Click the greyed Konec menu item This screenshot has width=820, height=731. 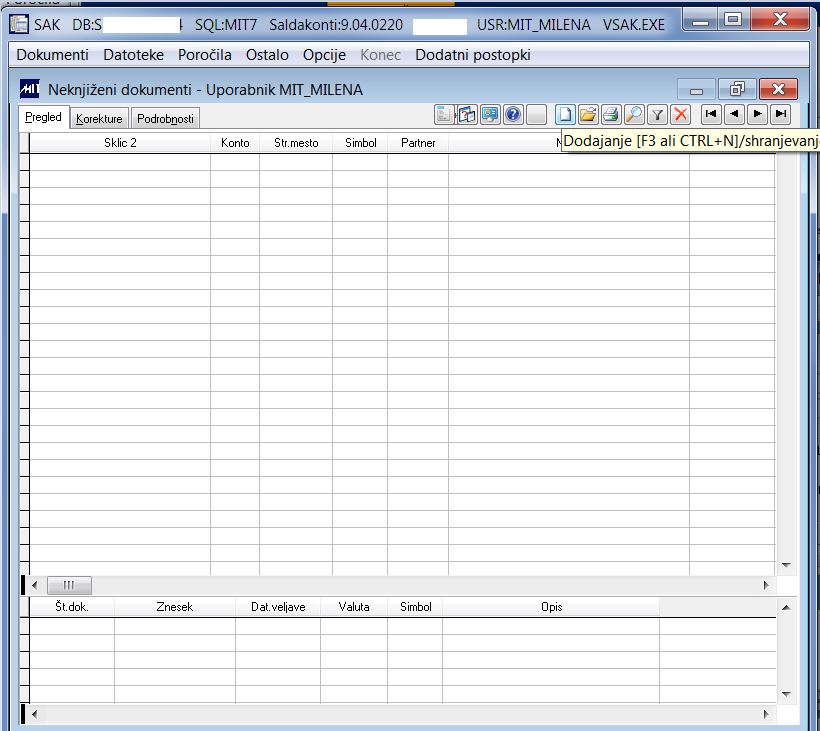click(x=380, y=55)
